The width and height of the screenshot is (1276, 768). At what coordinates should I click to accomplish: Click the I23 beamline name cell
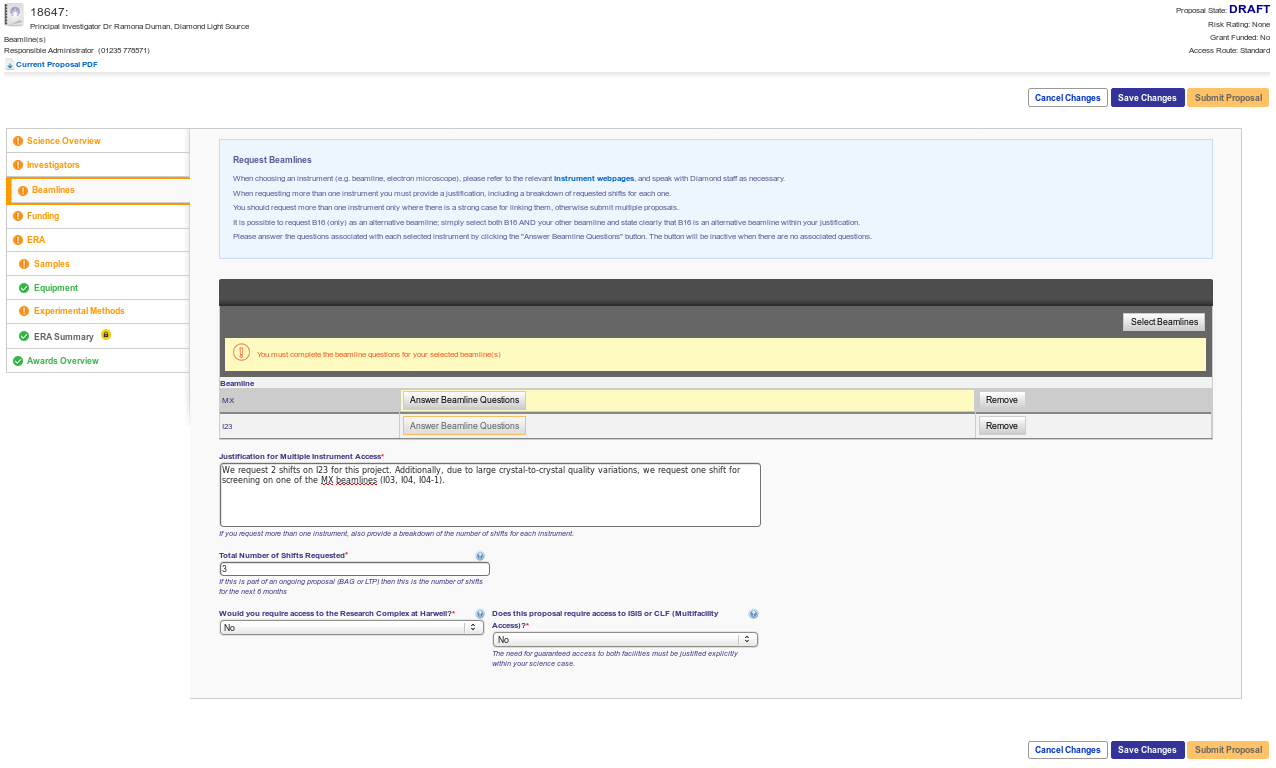[x=309, y=426]
